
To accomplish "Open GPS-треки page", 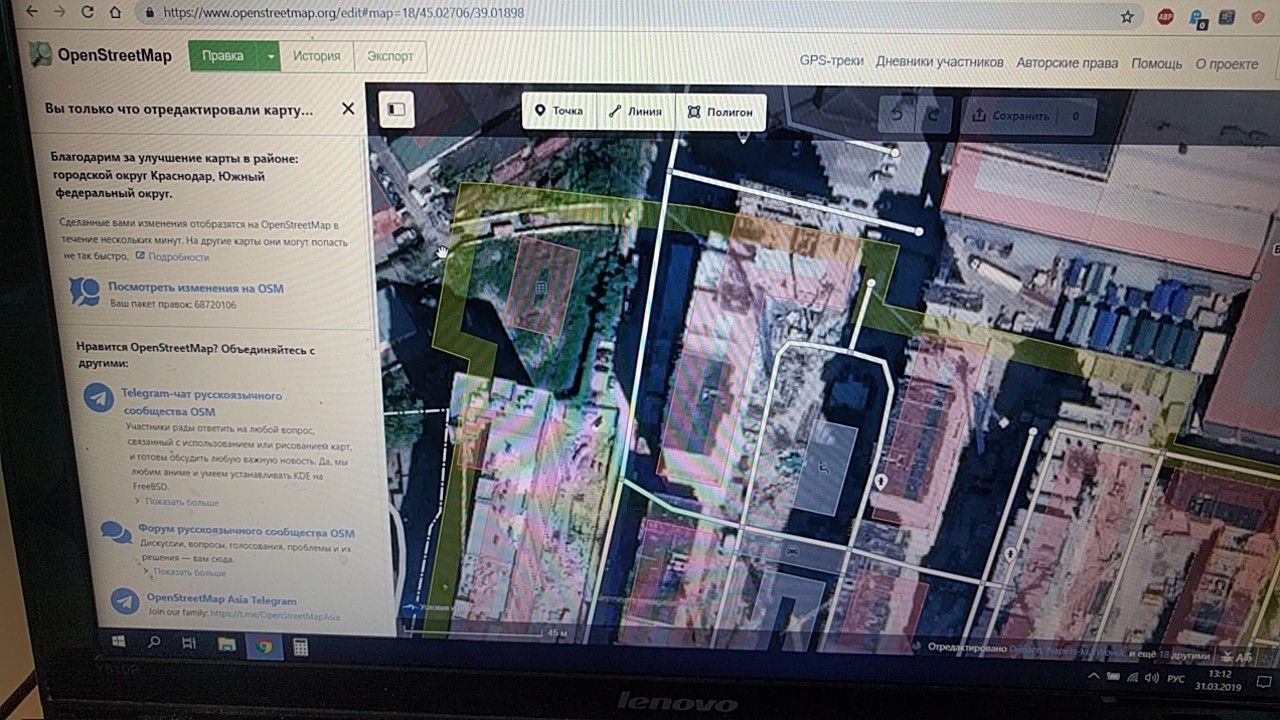I will [x=831, y=61].
